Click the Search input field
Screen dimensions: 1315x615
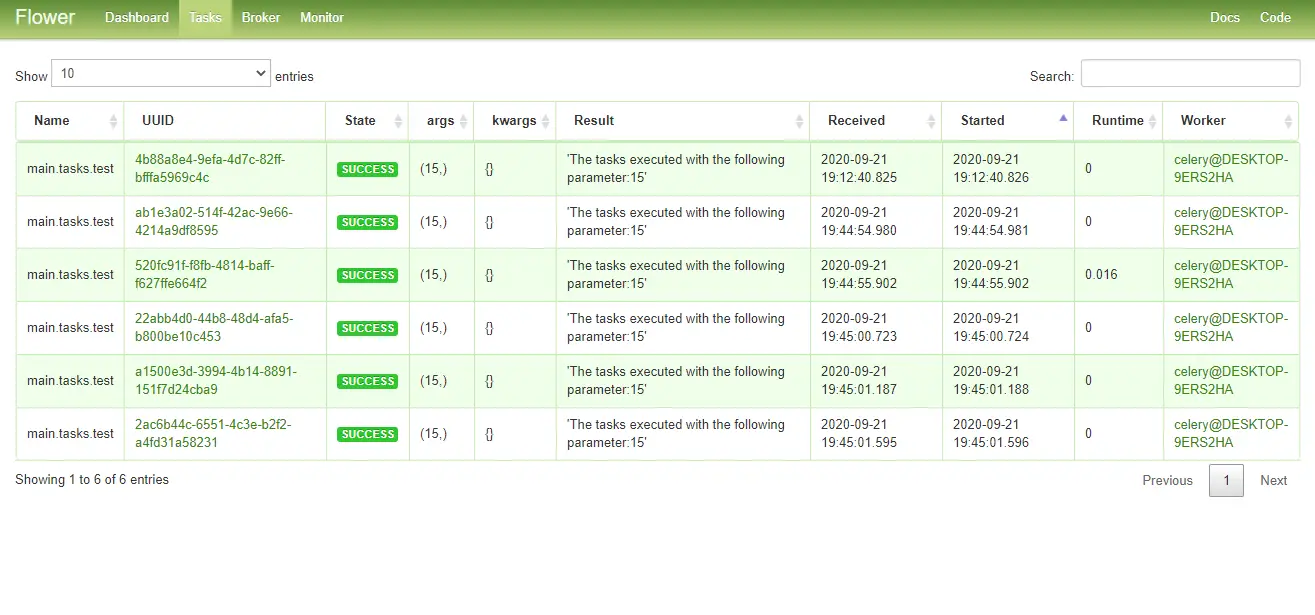click(x=1190, y=73)
